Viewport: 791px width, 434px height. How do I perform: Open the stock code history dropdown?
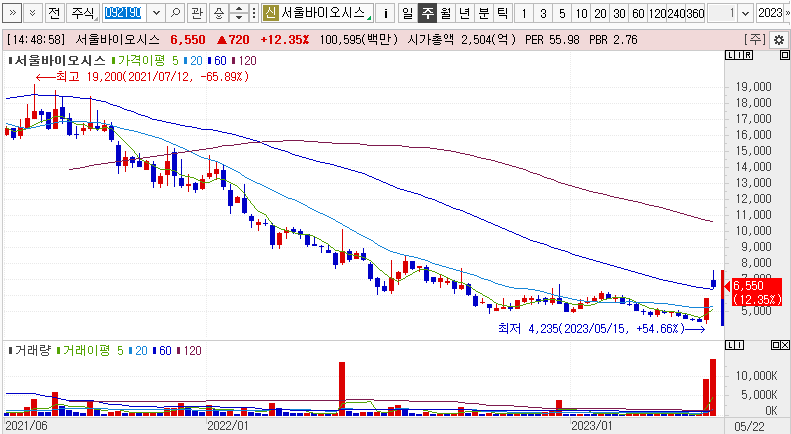156,13
